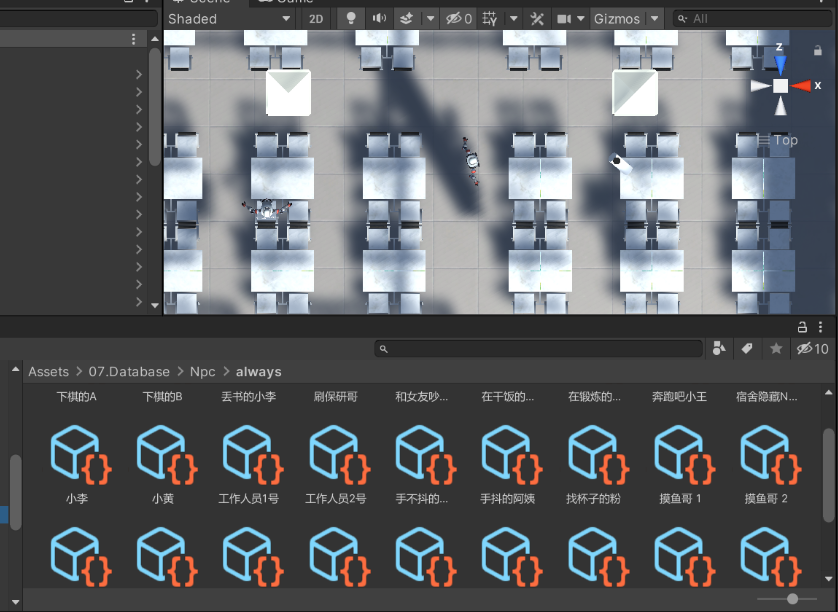Image resolution: width=838 pixels, height=612 pixels.
Task: Click the 奔跑吧小王 asset label
Action: pyautogui.click(x=679, y=397)
